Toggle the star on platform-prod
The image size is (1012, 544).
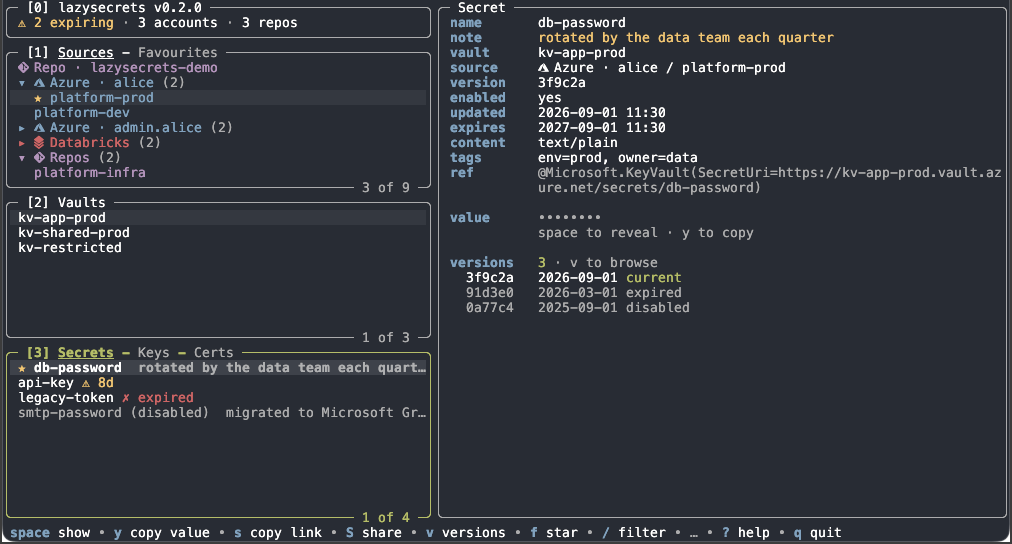(37, 98)
